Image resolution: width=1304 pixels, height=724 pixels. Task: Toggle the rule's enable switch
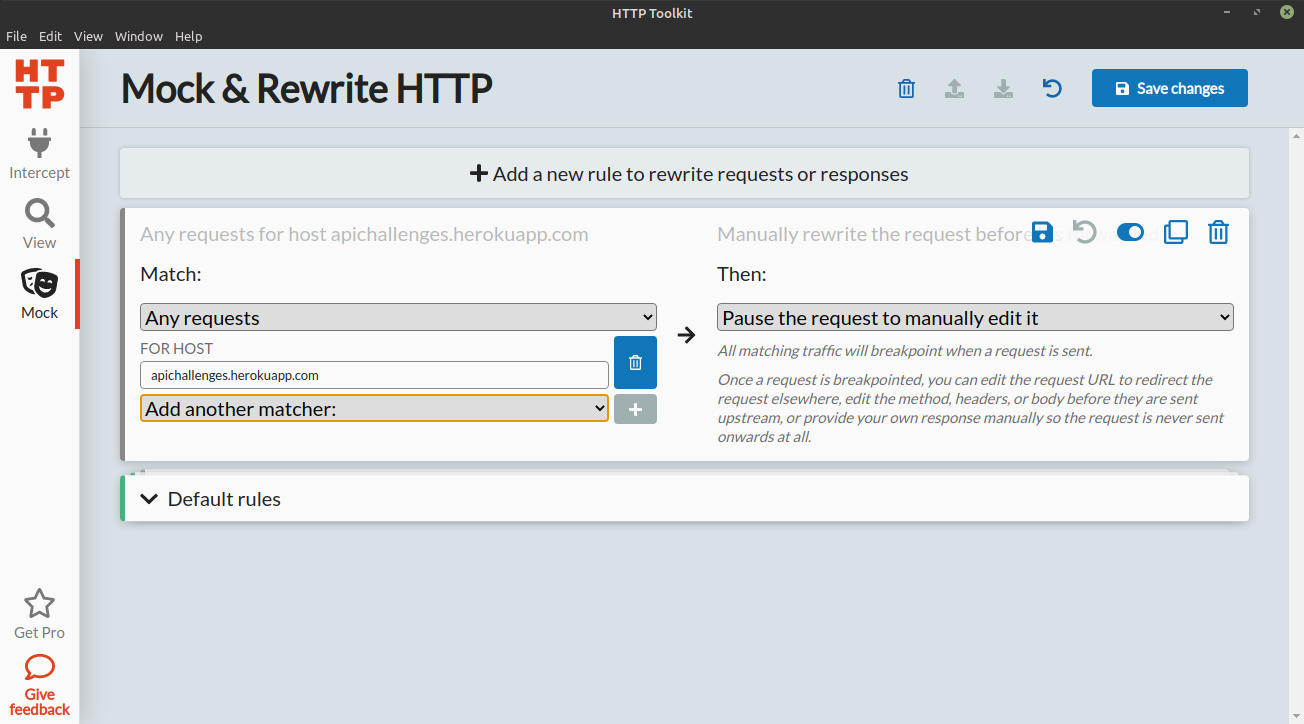click(x=1130, y=233)
